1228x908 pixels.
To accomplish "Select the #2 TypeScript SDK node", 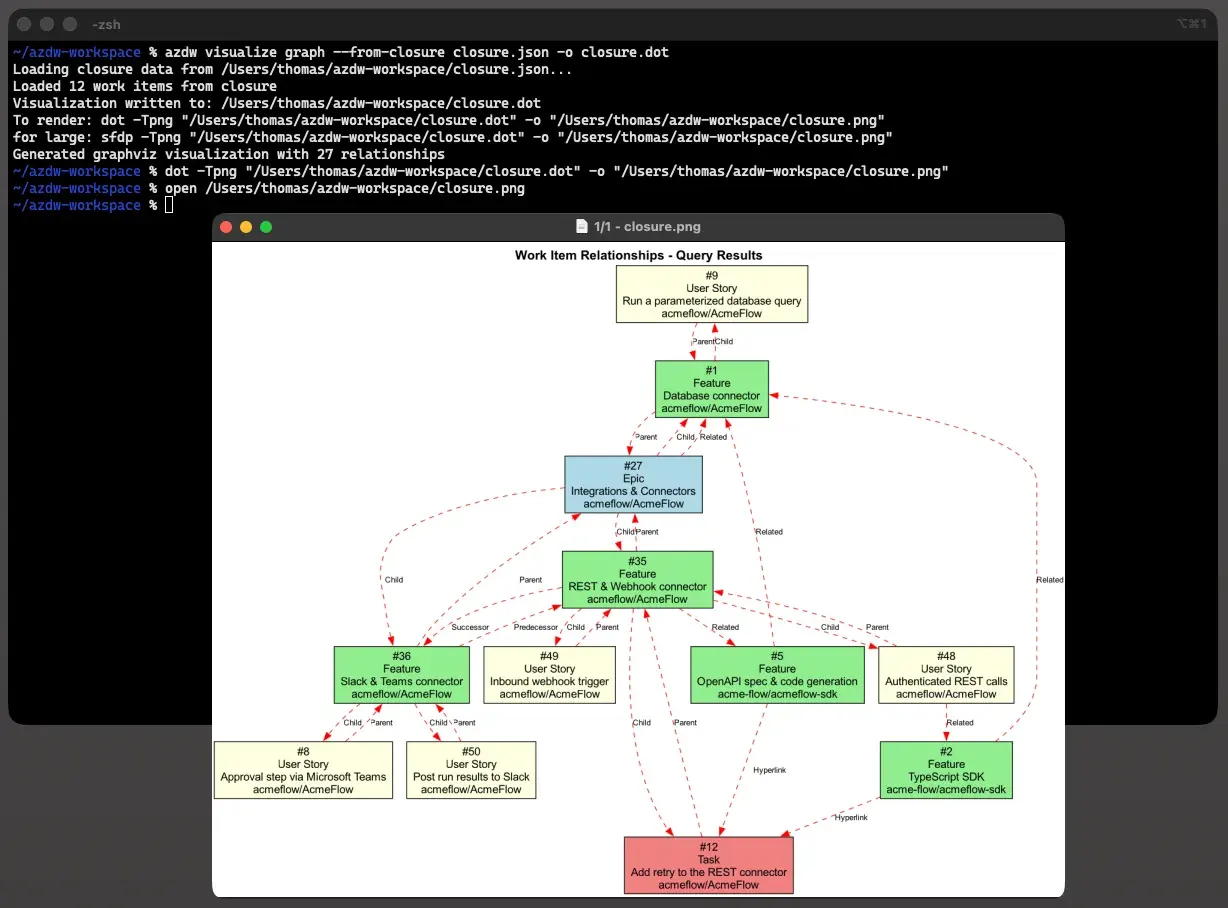I will [x=946, y=770].
